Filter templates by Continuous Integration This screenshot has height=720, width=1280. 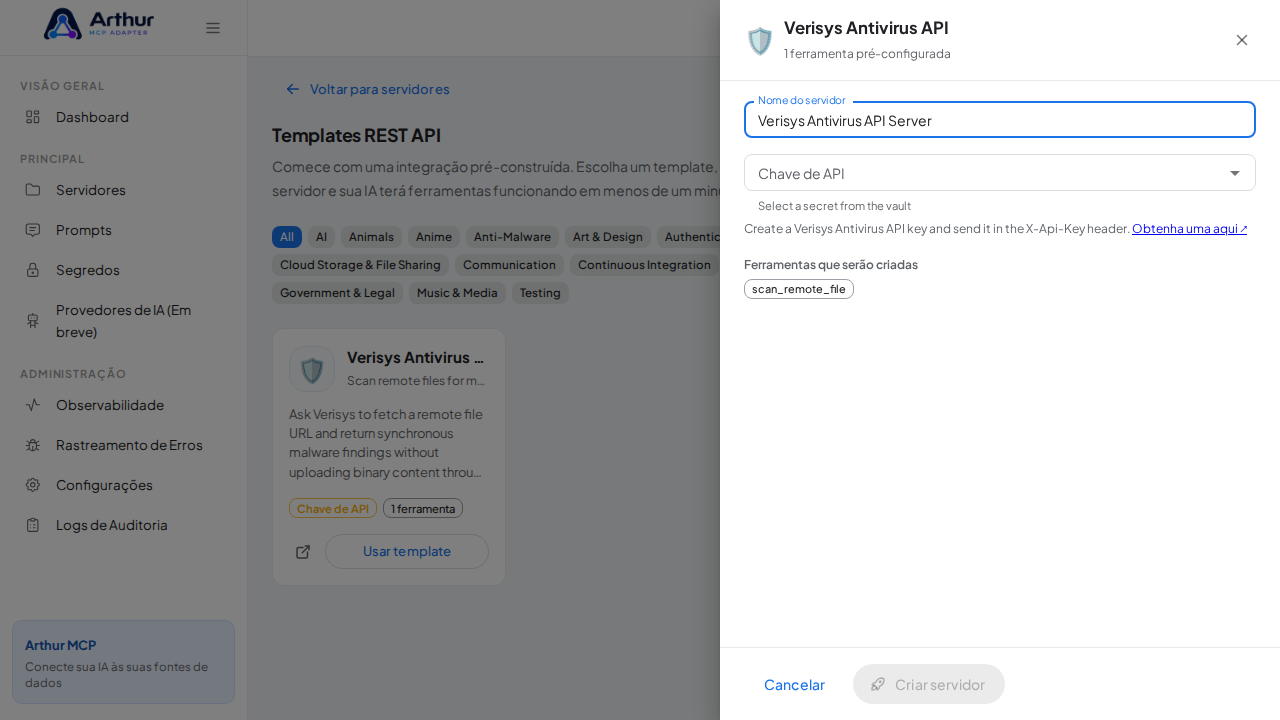click(643, 265)
